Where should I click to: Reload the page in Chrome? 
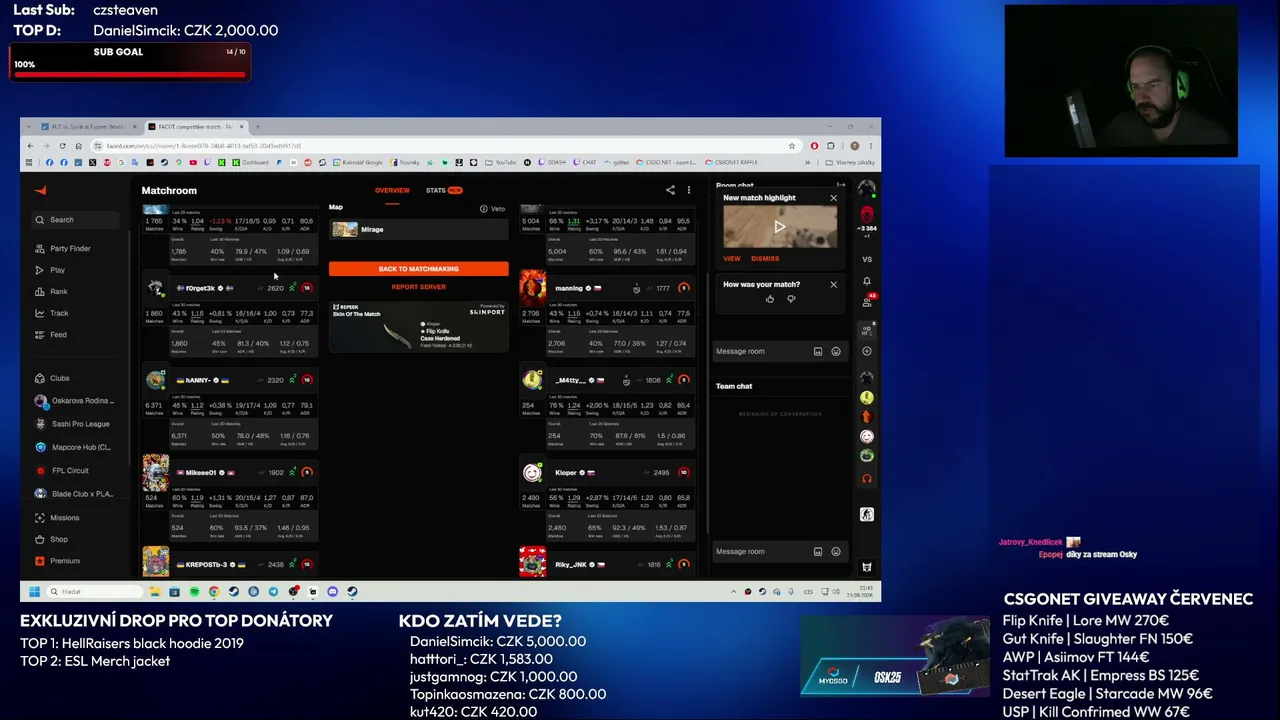tap(62, 146)
